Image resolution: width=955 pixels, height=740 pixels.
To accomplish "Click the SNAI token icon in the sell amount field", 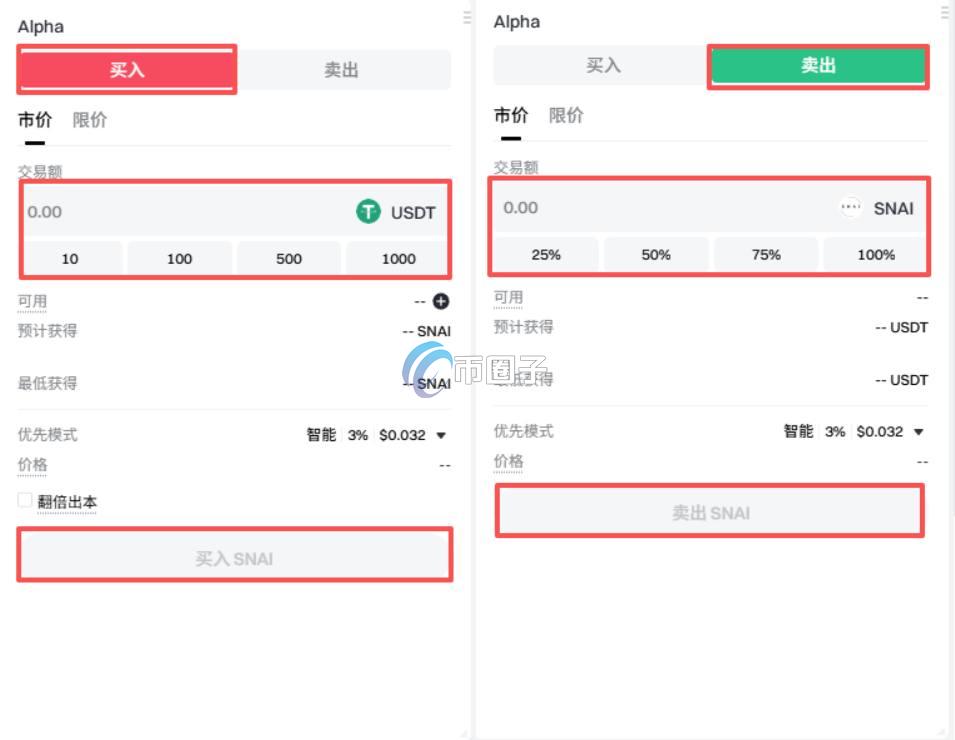I will click(850, 208).
